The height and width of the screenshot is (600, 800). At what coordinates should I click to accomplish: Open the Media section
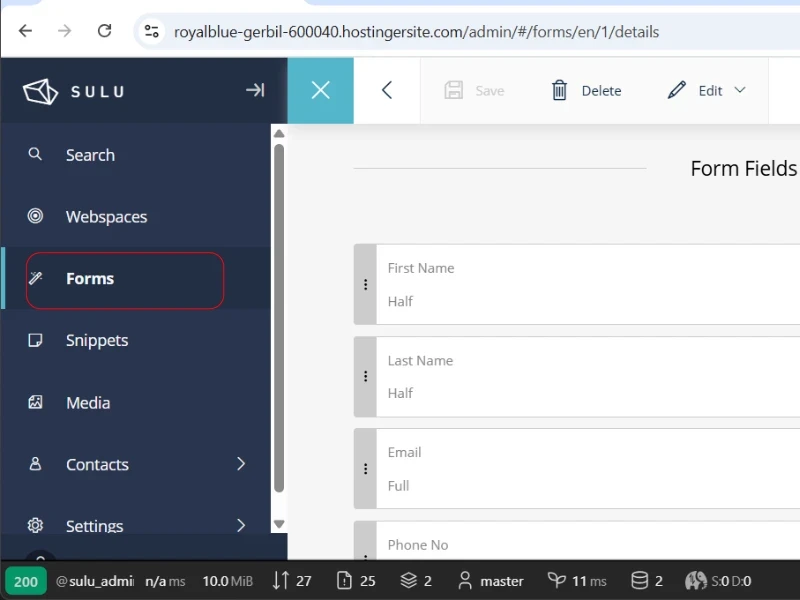[88, 403]
